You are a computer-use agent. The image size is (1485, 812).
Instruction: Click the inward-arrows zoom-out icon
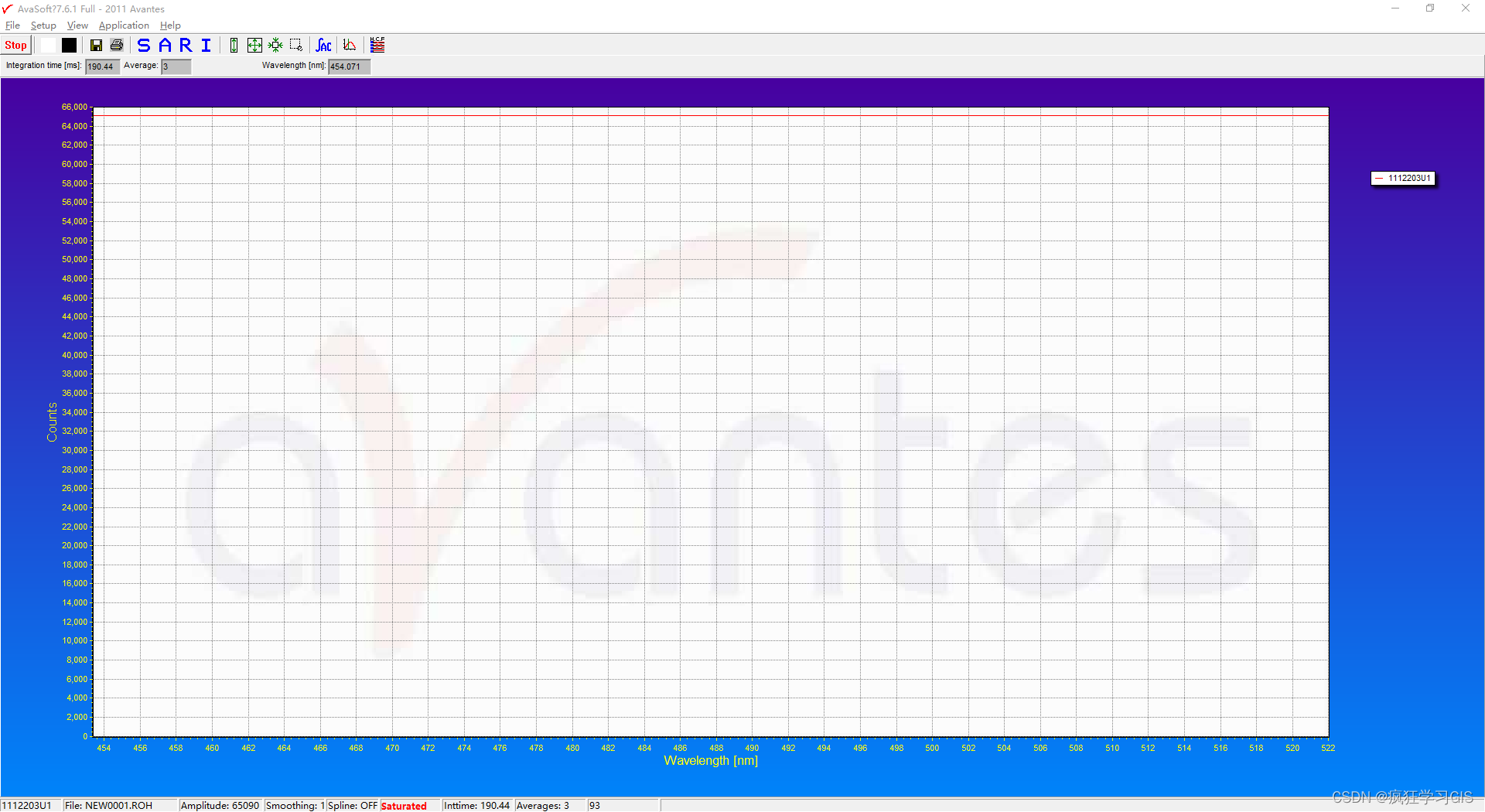(x=275, y=46)
